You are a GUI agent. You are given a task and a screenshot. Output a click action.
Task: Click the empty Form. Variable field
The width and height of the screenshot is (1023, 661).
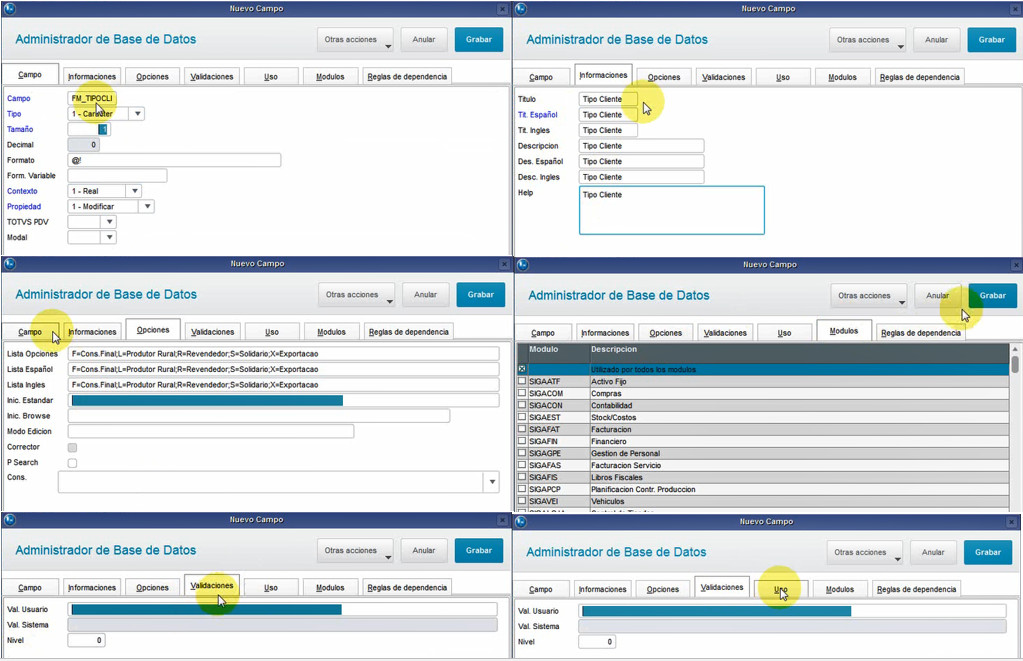[x=117, y=176]
